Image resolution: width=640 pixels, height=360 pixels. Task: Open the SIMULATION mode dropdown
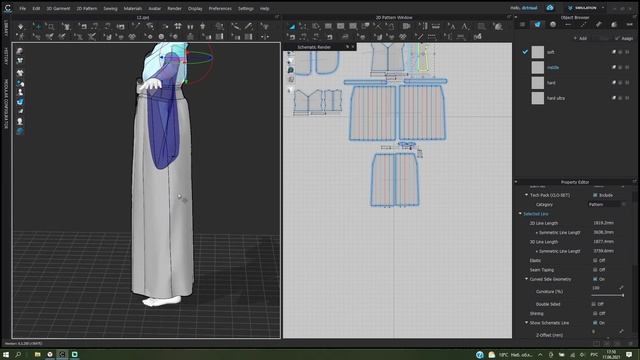586,8
